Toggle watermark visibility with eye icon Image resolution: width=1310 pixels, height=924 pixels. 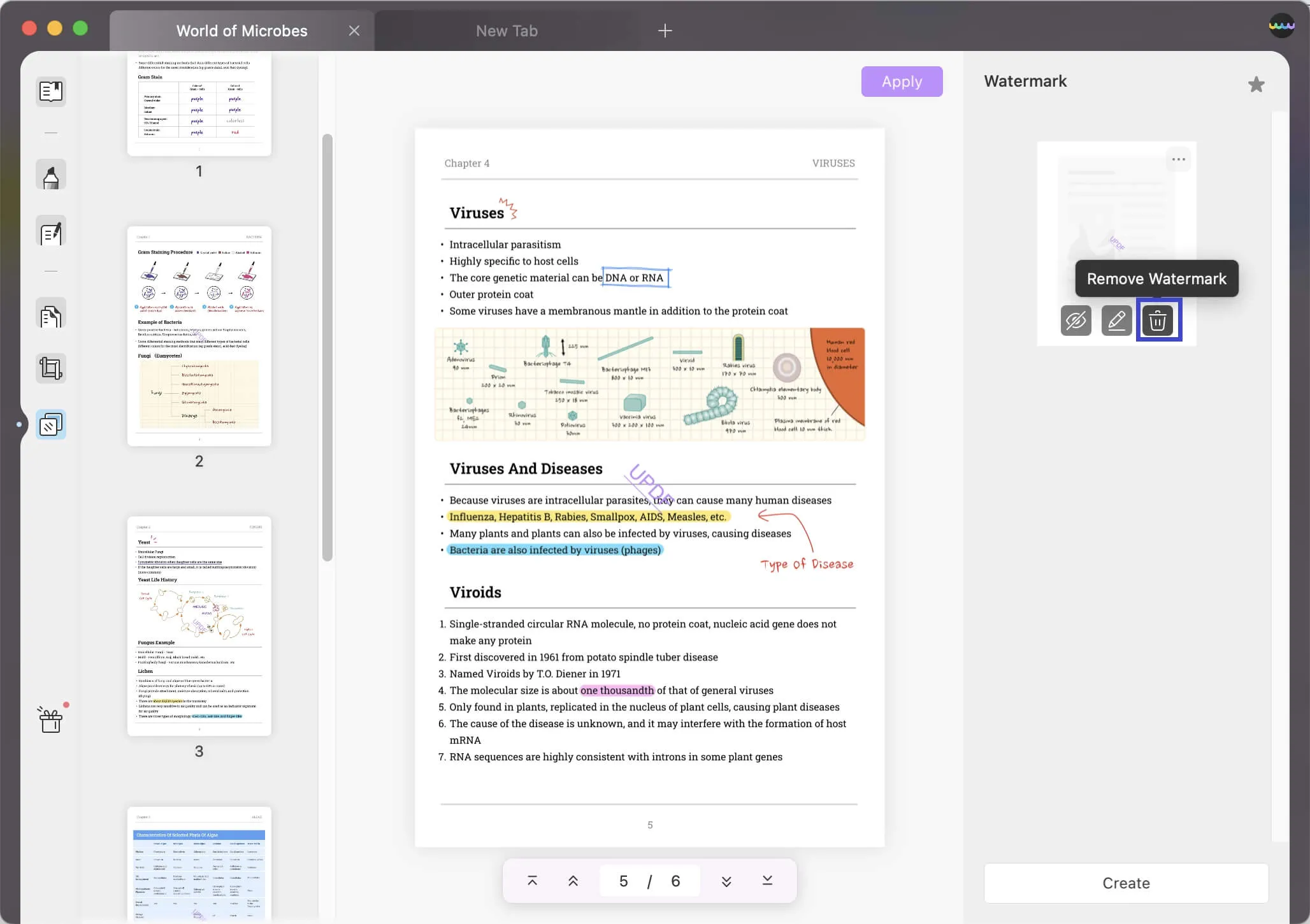click(1076, 320)
